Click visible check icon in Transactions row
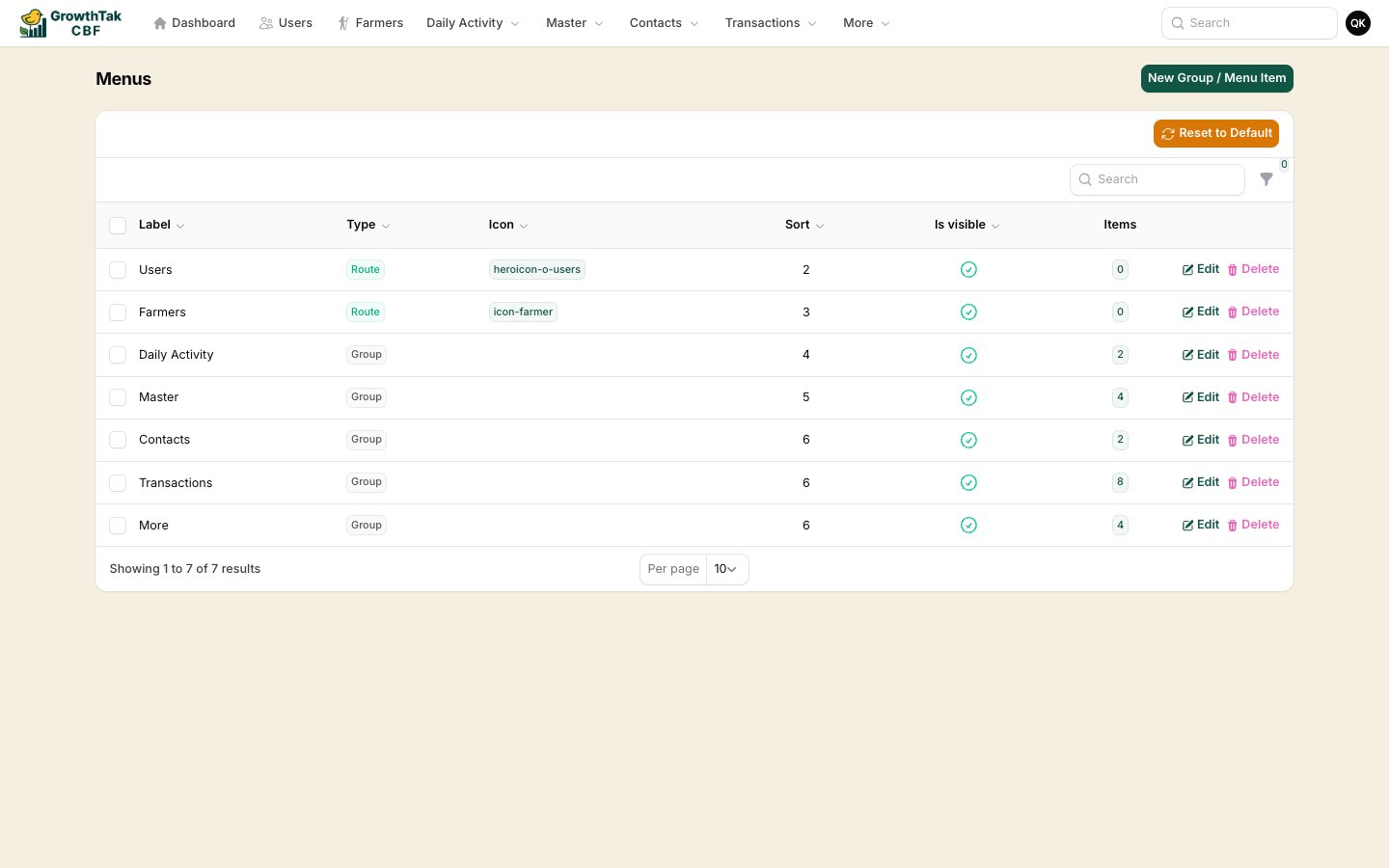 [968, 482]
